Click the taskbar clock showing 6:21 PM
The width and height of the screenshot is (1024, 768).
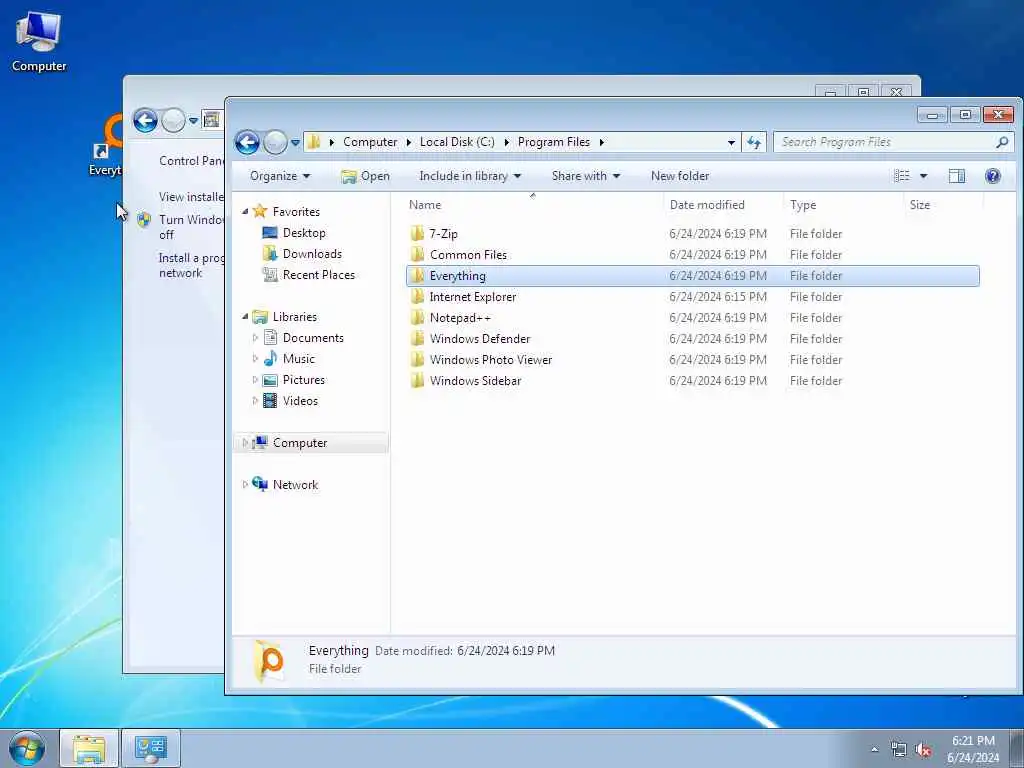973,749
